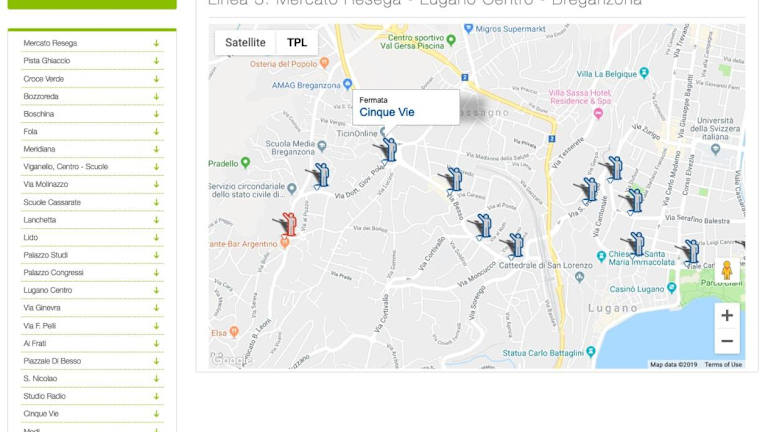Zoom out the map with minus button
Viewport: 768px width, 432px height.
tap(727, 341)
